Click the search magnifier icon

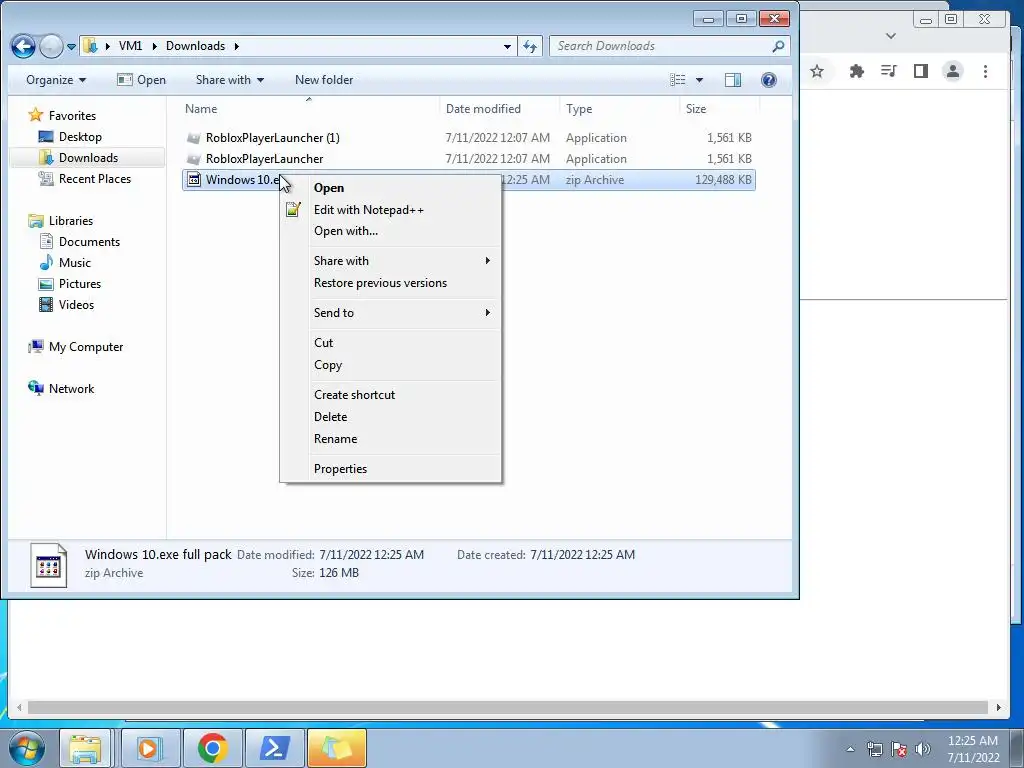point(778,46)
